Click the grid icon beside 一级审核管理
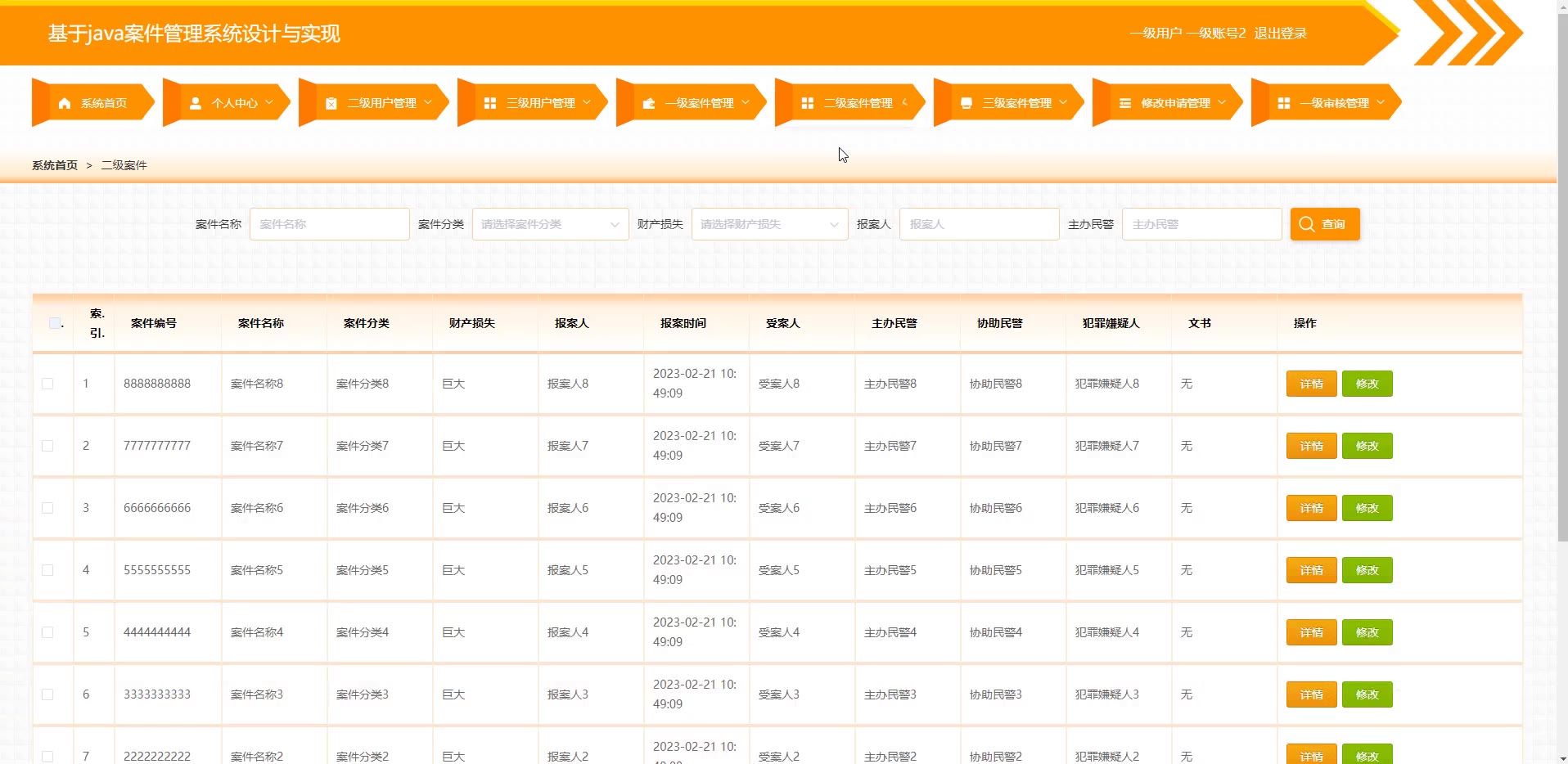1568x764 pixels. (1284, 103)
